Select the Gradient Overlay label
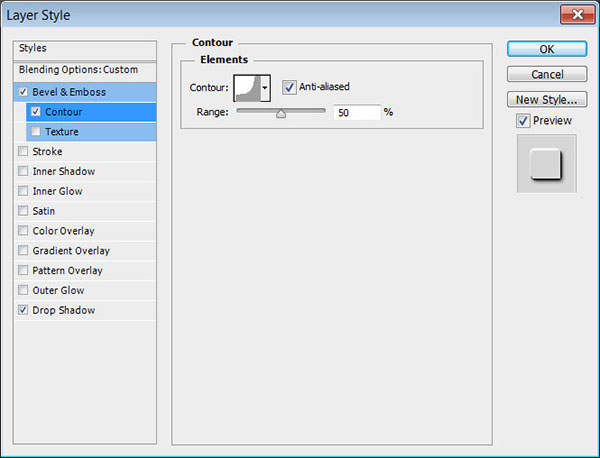This screenshot has height=458, width=600. pyautogui.click(x=71, y=251)
